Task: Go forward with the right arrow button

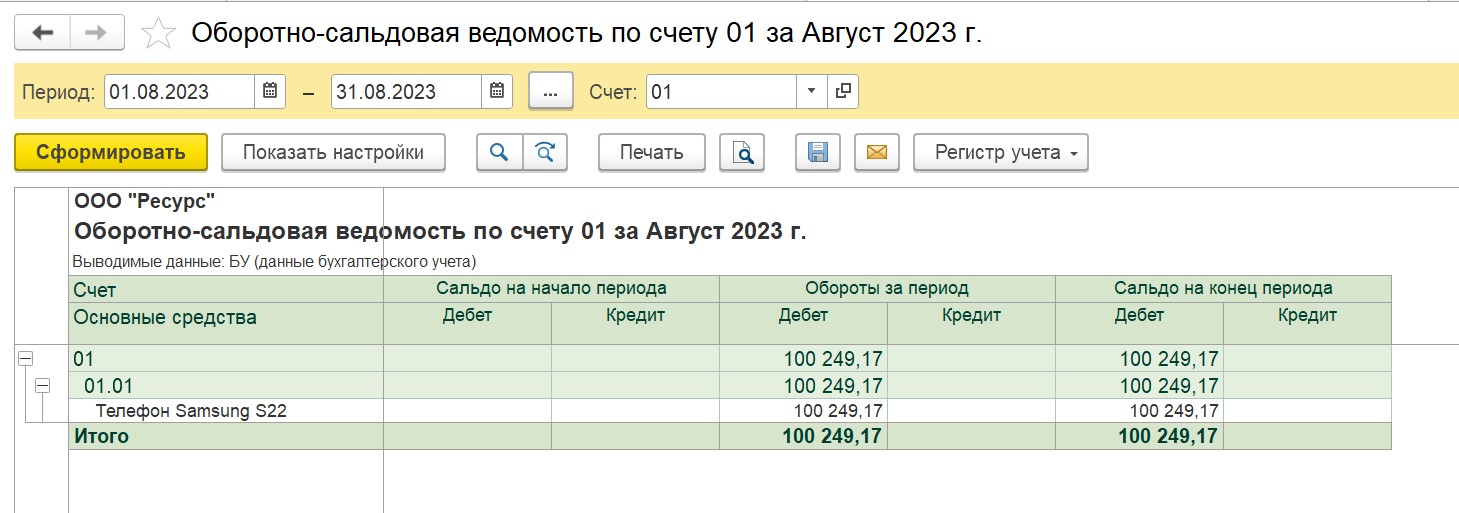Action: (x=97, y=32)
